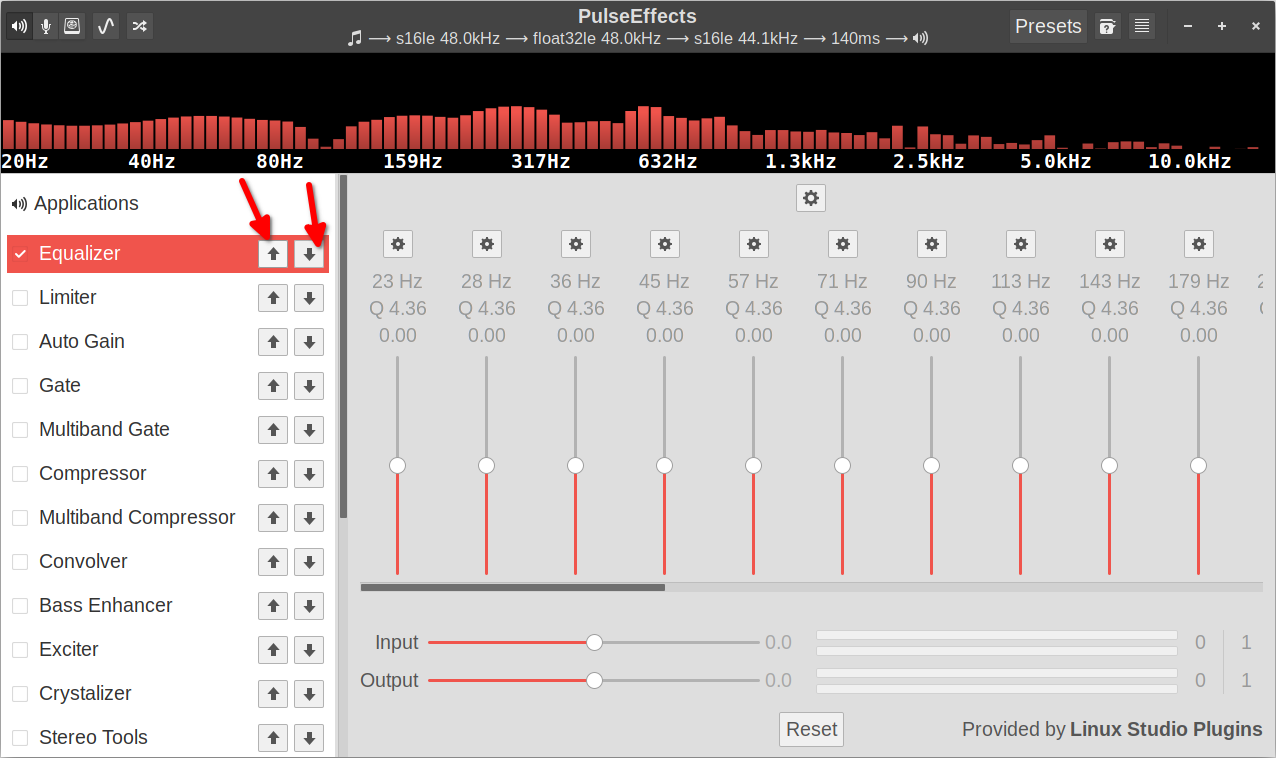Enable the Convolver checkbox
This screenshot has height=758, width=1276.
20,562
